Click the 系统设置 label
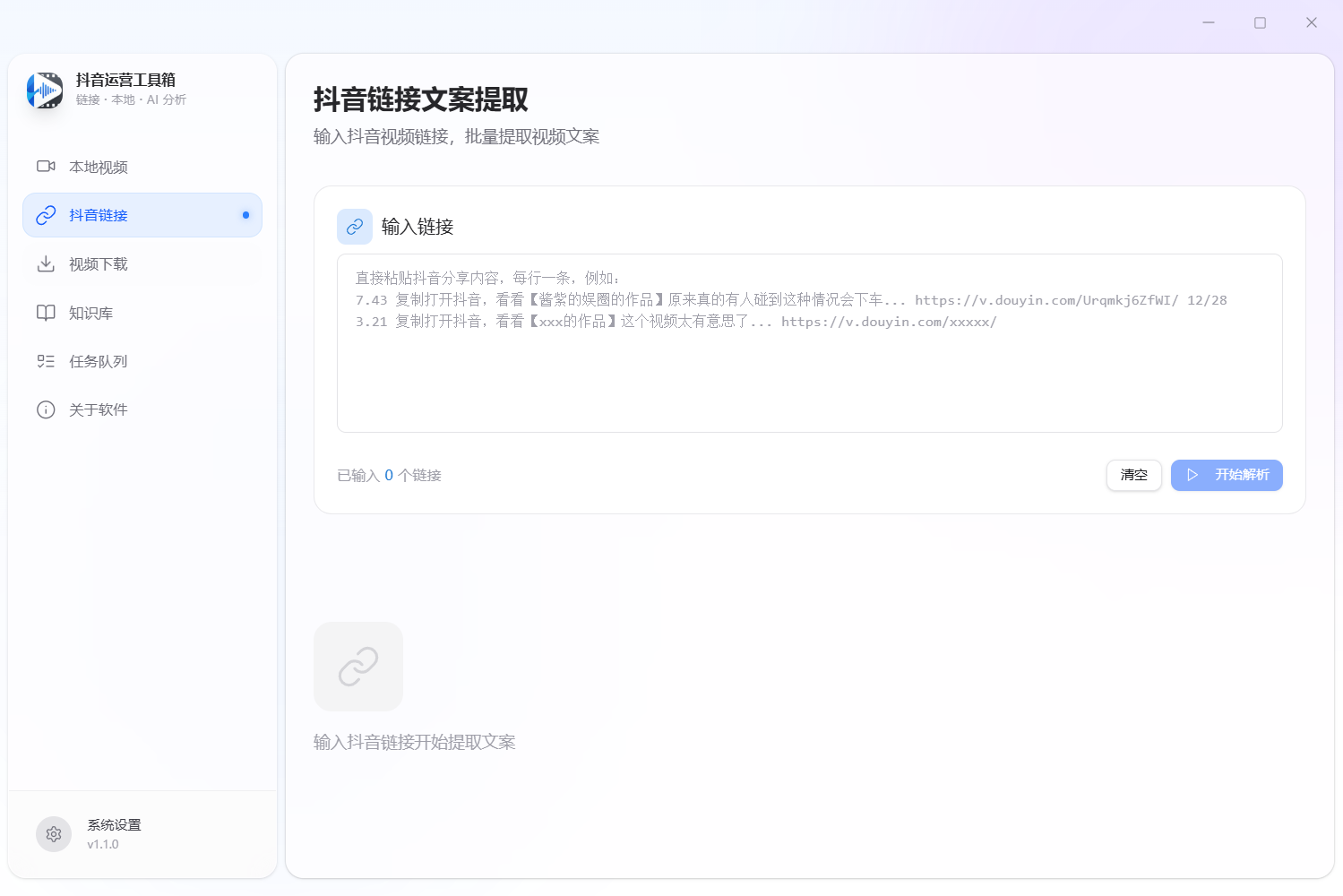1343x896 pixels. click(x=114, y=825)
